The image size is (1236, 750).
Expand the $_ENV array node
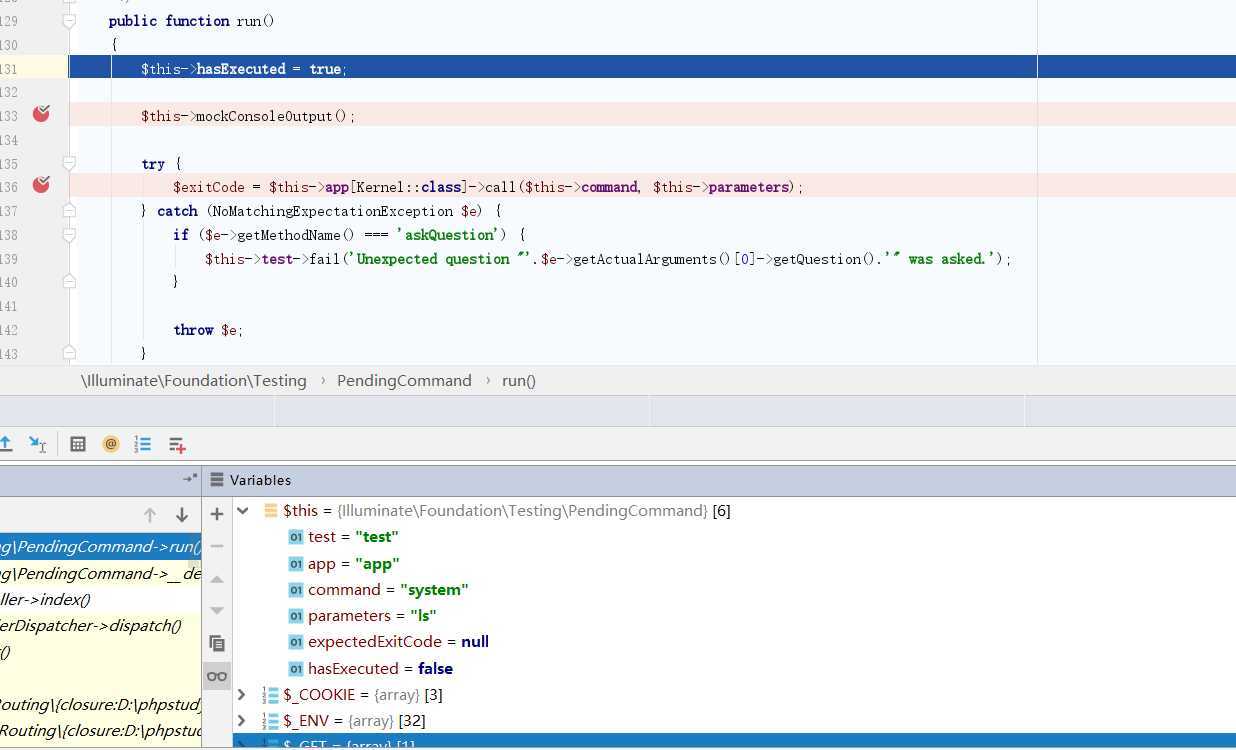click(x=242, y=720)
